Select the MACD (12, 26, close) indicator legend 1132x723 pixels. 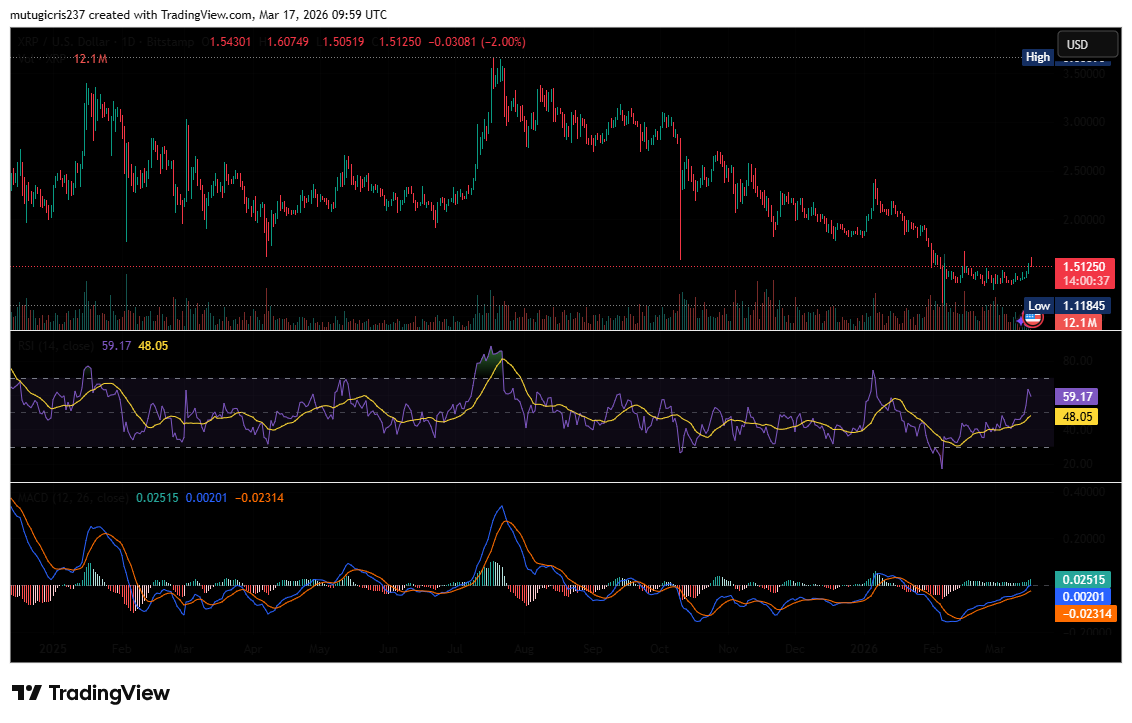[x=73, y=498]
